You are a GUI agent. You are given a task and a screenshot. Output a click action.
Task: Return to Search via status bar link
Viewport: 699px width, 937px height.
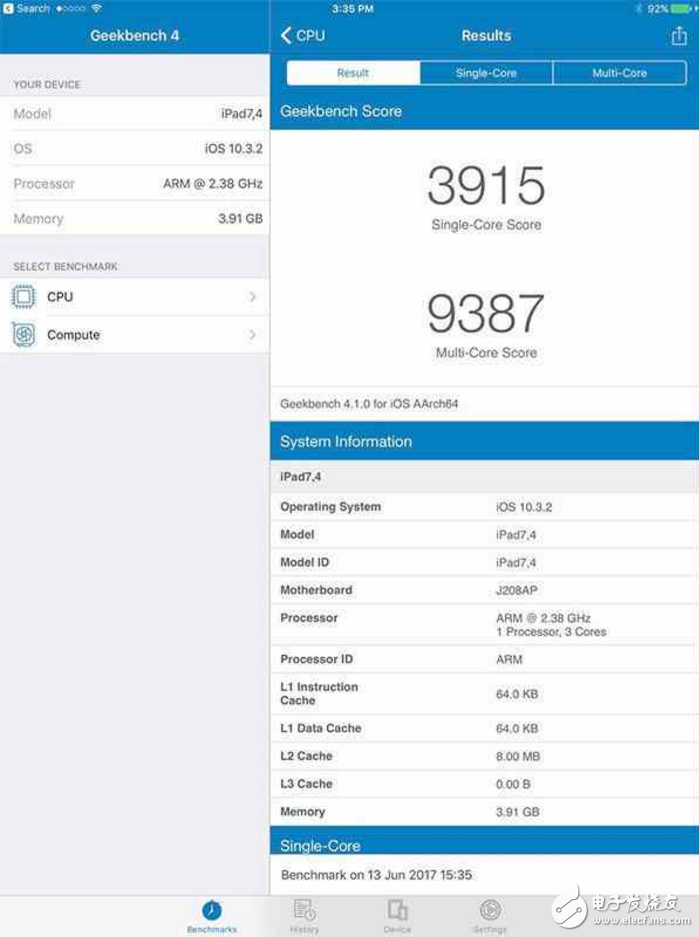pyautogui.click(x=27, y=8)
